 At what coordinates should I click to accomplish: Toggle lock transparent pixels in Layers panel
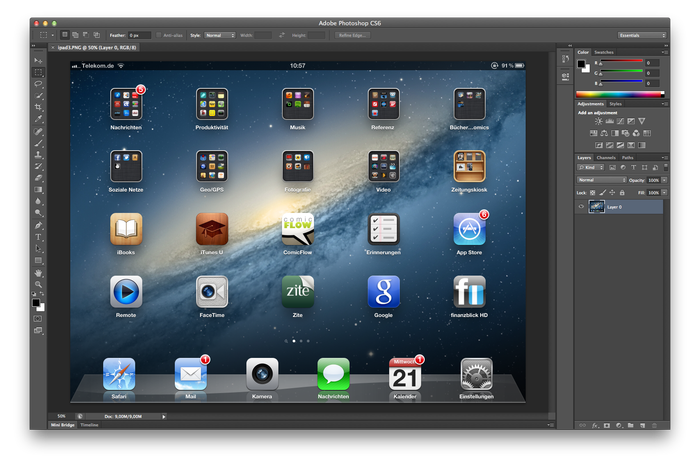click(x=592, y=192)
